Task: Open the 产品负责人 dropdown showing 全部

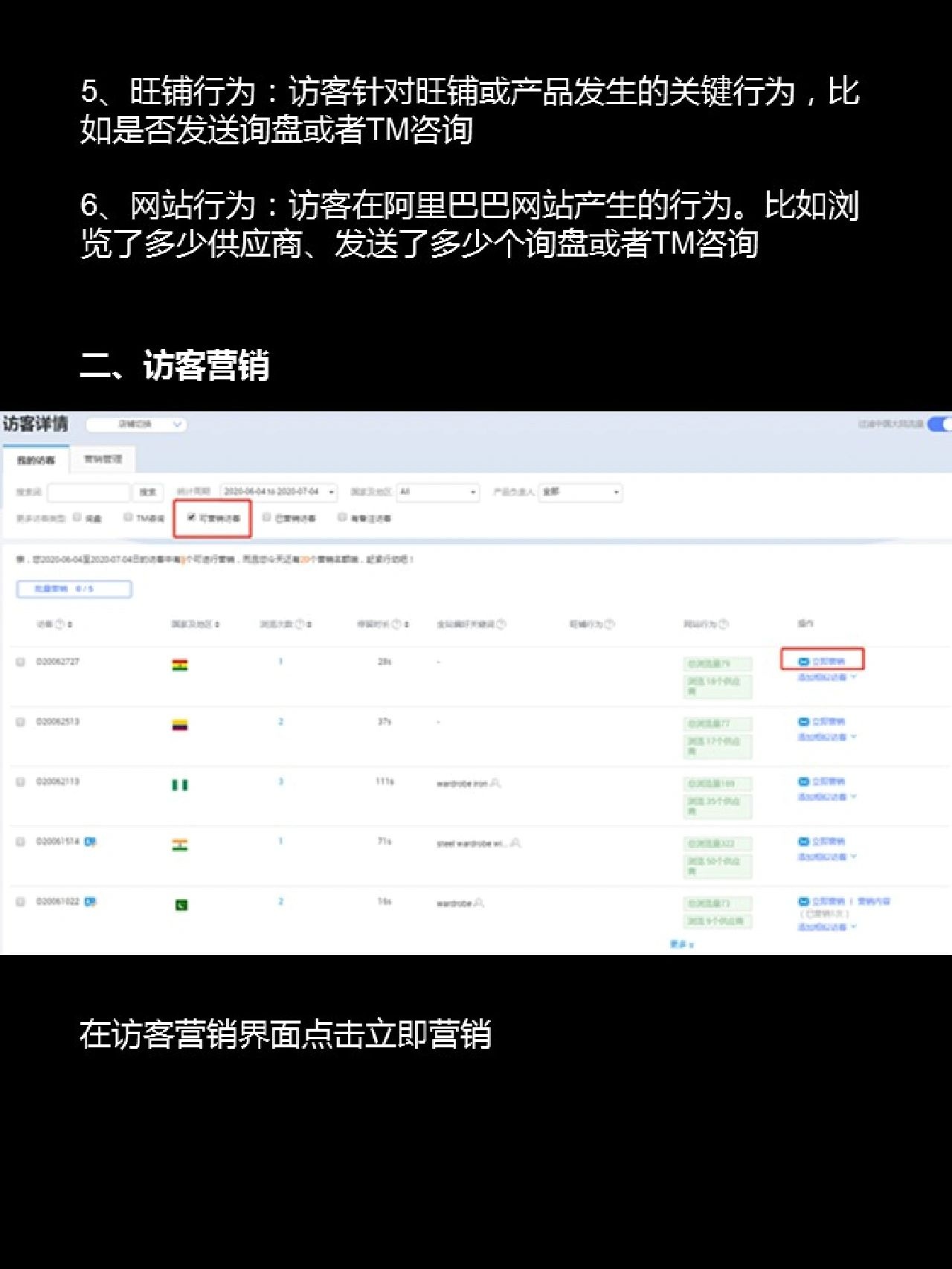Action: tap(580, 492)
